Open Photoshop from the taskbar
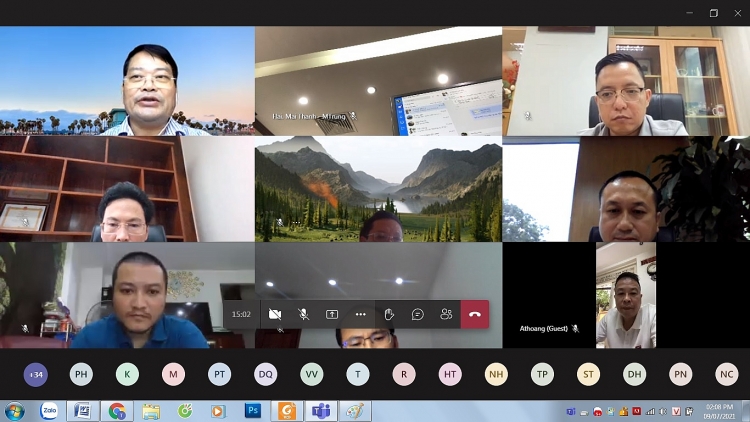 click(253, 411)
